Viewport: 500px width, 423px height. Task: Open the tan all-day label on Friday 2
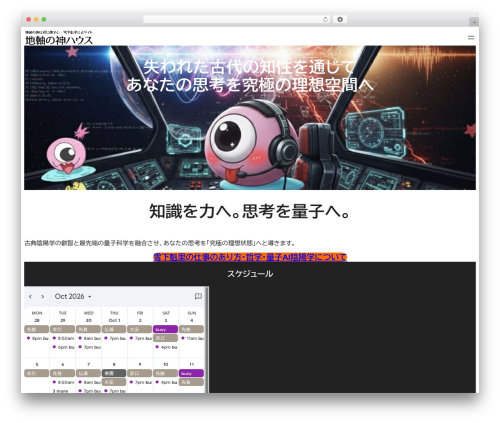[x=140, y=329]
